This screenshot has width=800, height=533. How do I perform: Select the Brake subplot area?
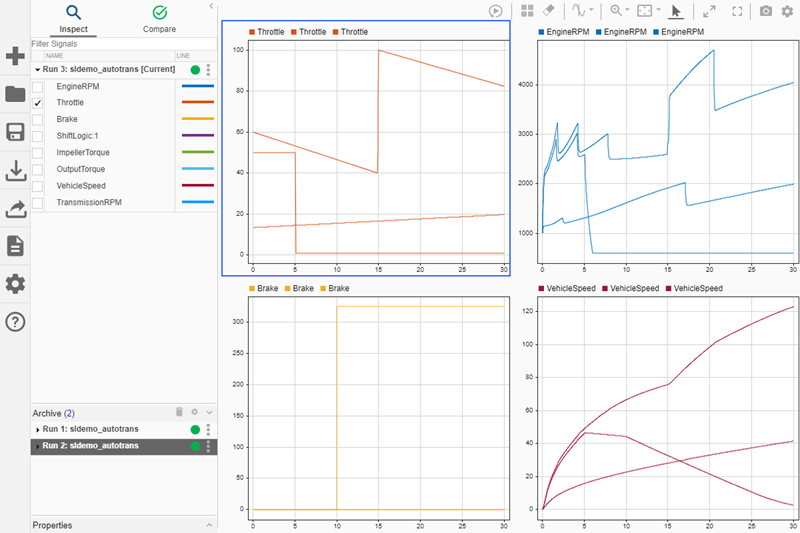click(379, 408)
